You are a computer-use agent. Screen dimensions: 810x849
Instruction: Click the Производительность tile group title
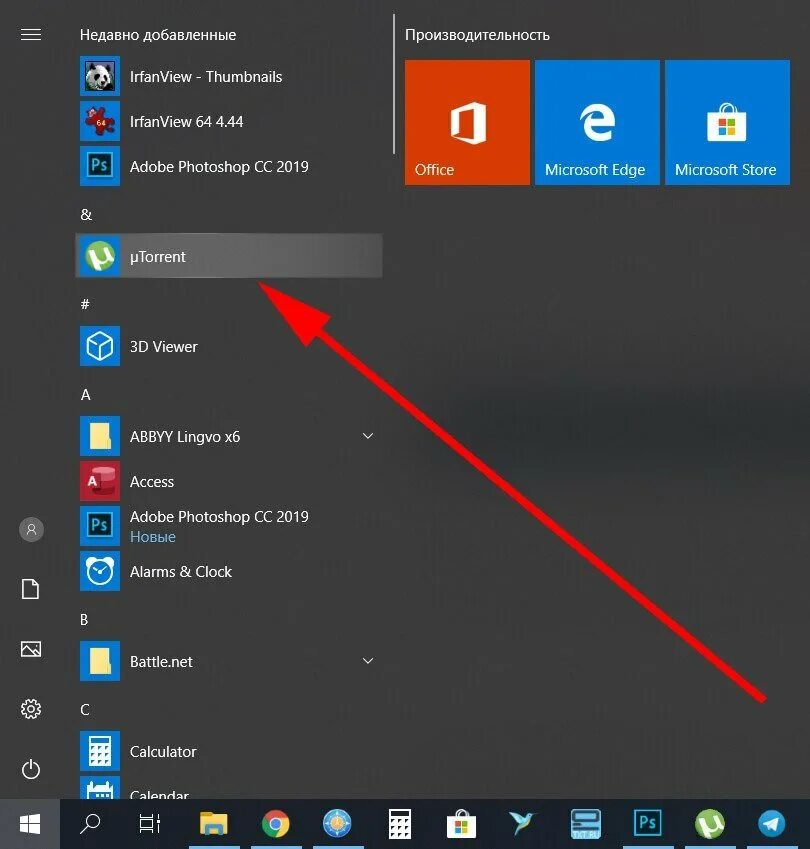(x=478, y=35)
